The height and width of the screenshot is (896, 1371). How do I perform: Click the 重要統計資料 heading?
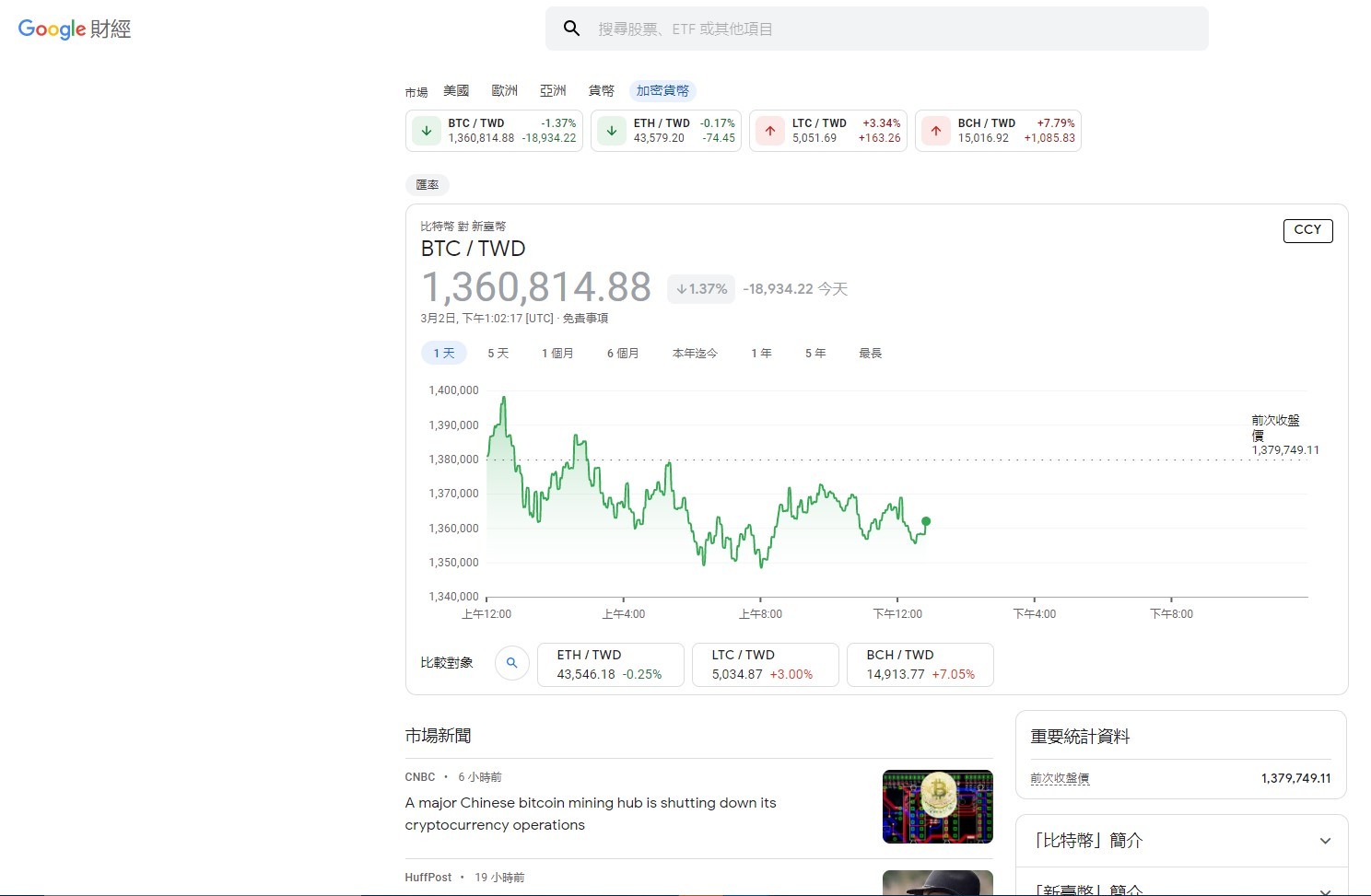(1080, 737)
